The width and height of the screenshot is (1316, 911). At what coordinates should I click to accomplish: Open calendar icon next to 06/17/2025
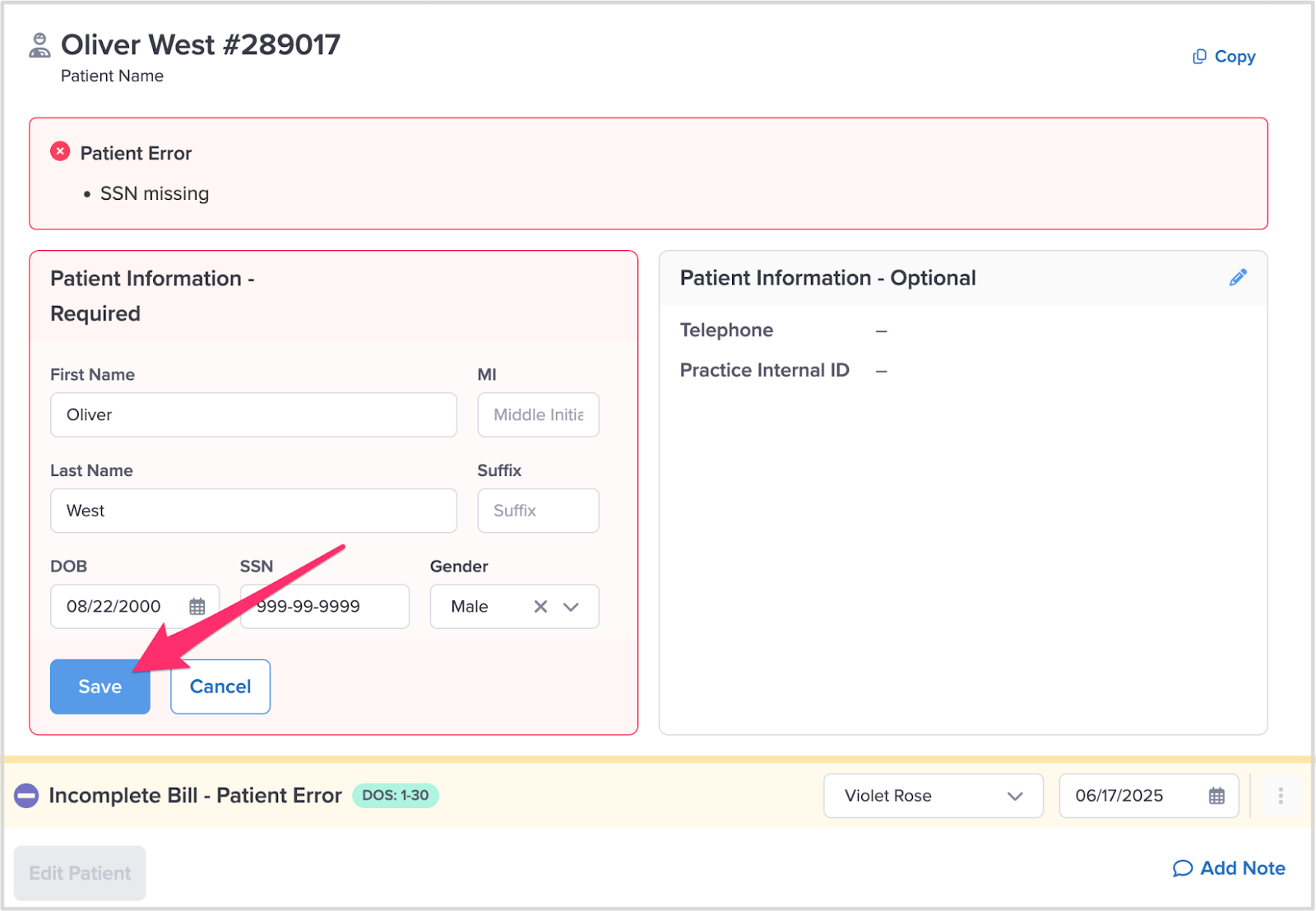coord(1216,796)
